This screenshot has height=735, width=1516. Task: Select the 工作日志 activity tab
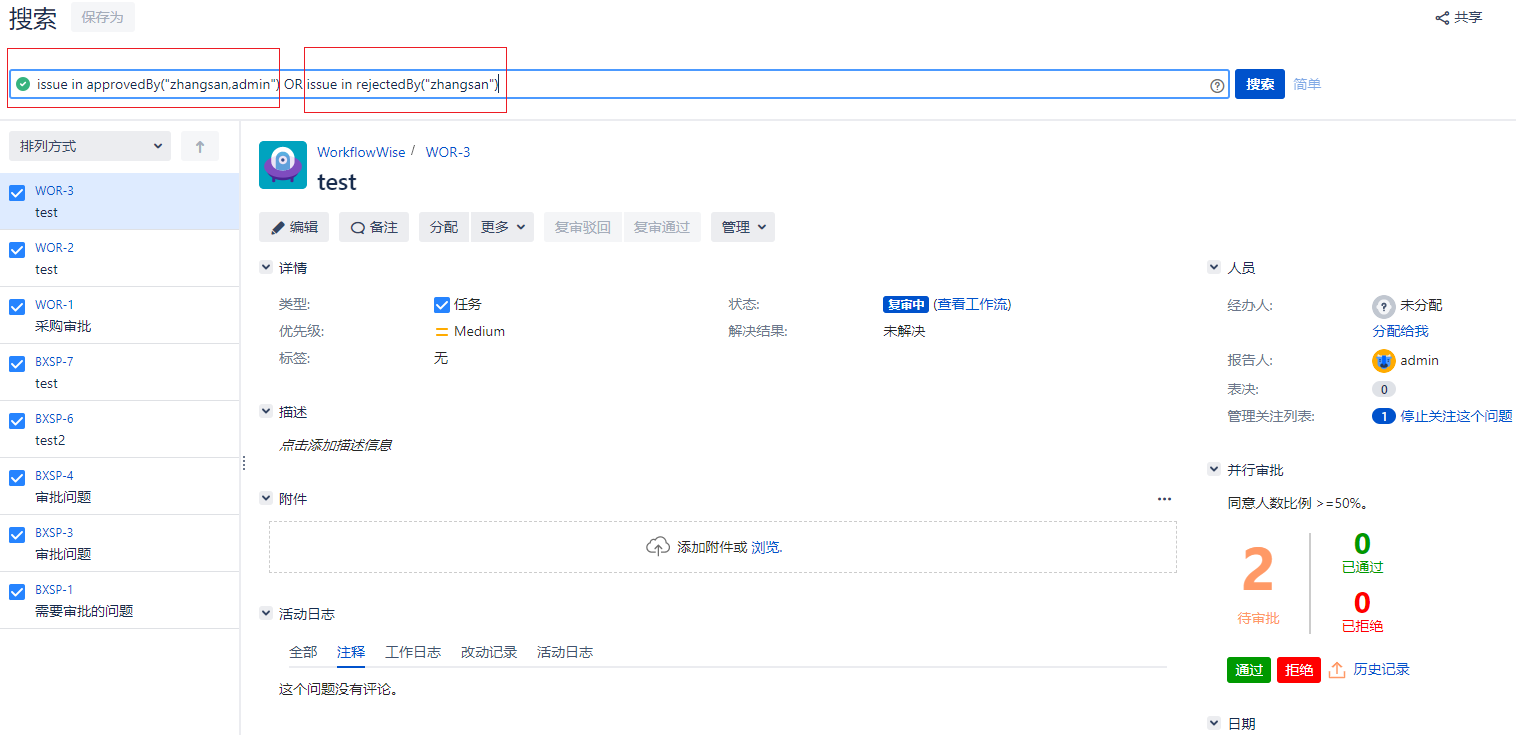pos(413,652)
